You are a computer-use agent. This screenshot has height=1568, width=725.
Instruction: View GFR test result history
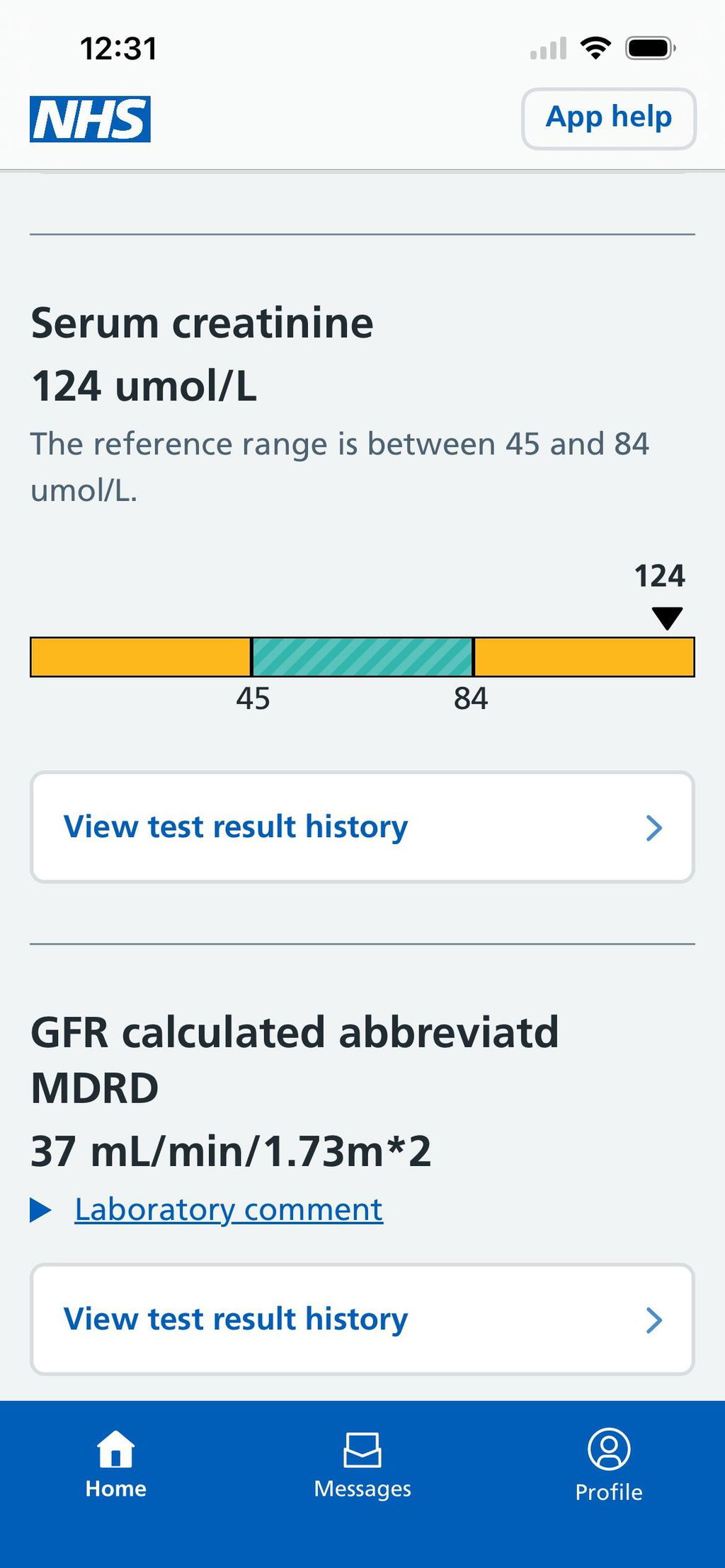(362, 1320)
